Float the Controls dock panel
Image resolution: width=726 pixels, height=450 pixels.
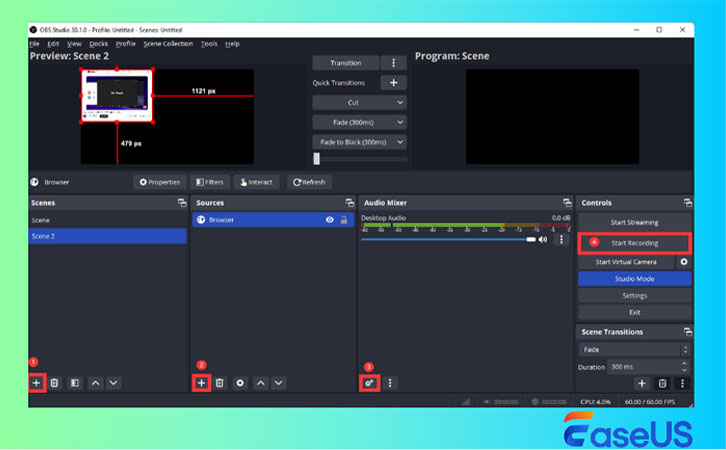pos(688,203)
